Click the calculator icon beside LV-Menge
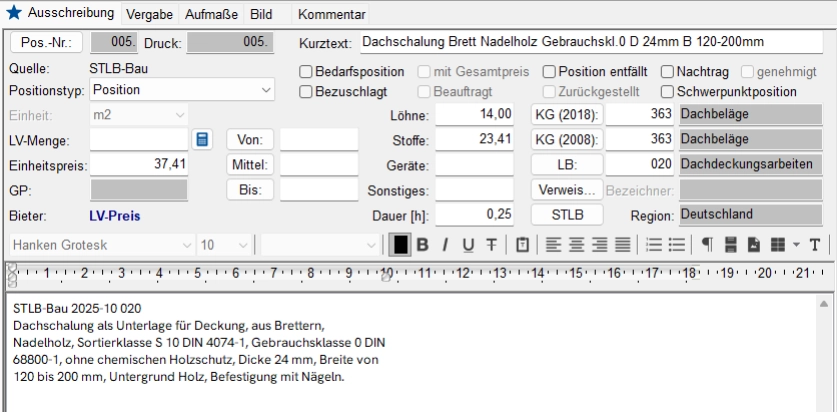 (x=202, y=139)
